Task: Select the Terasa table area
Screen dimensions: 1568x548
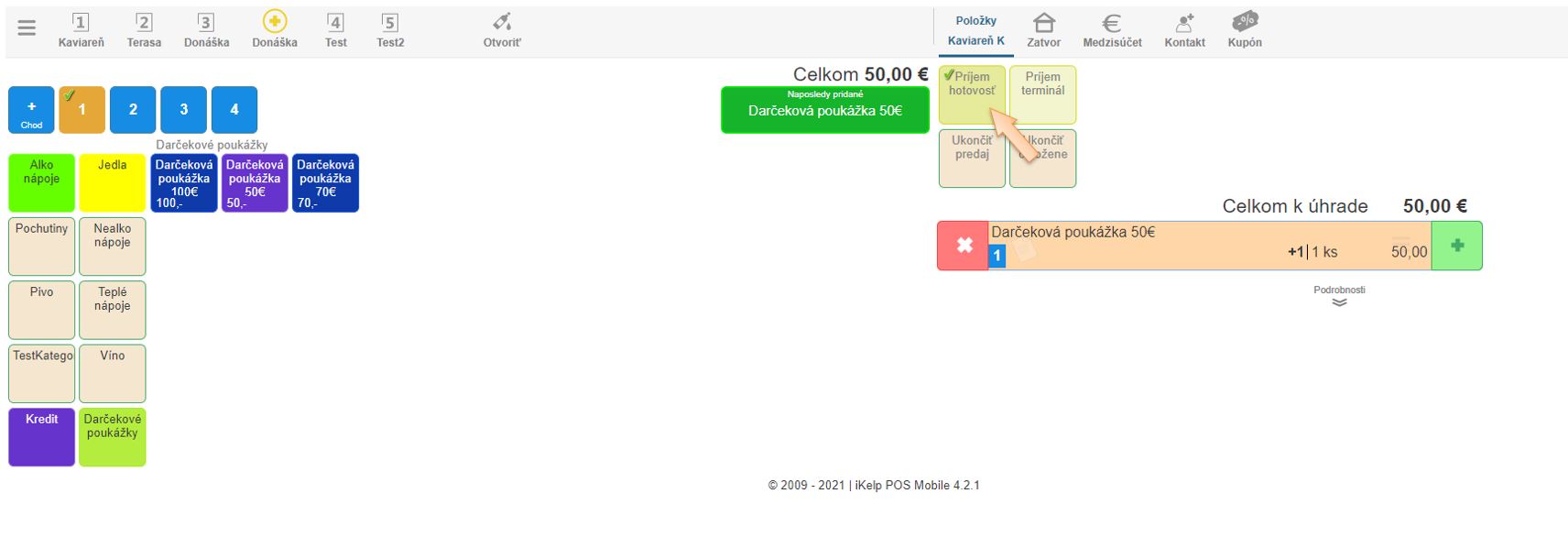Action: pyautogui.click(x=144, y=30)
